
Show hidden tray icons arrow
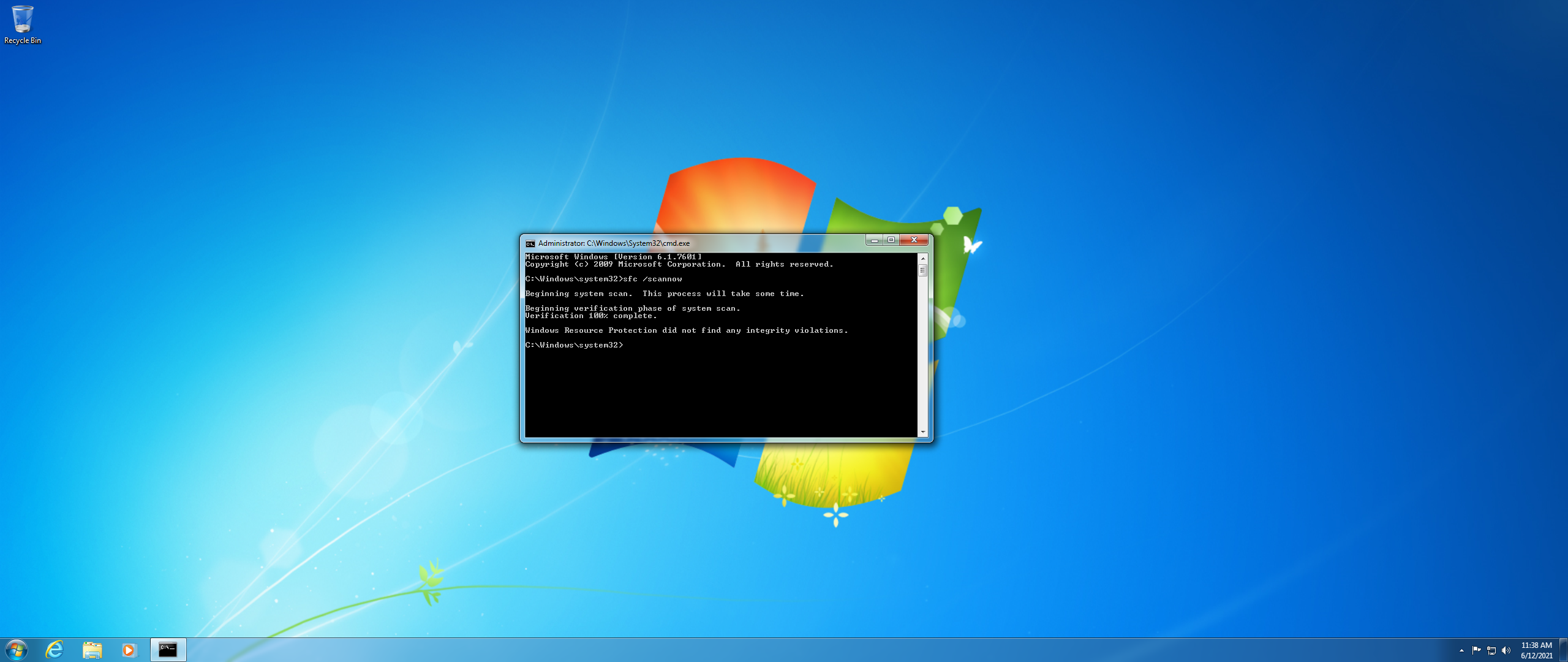(1461, 650)
